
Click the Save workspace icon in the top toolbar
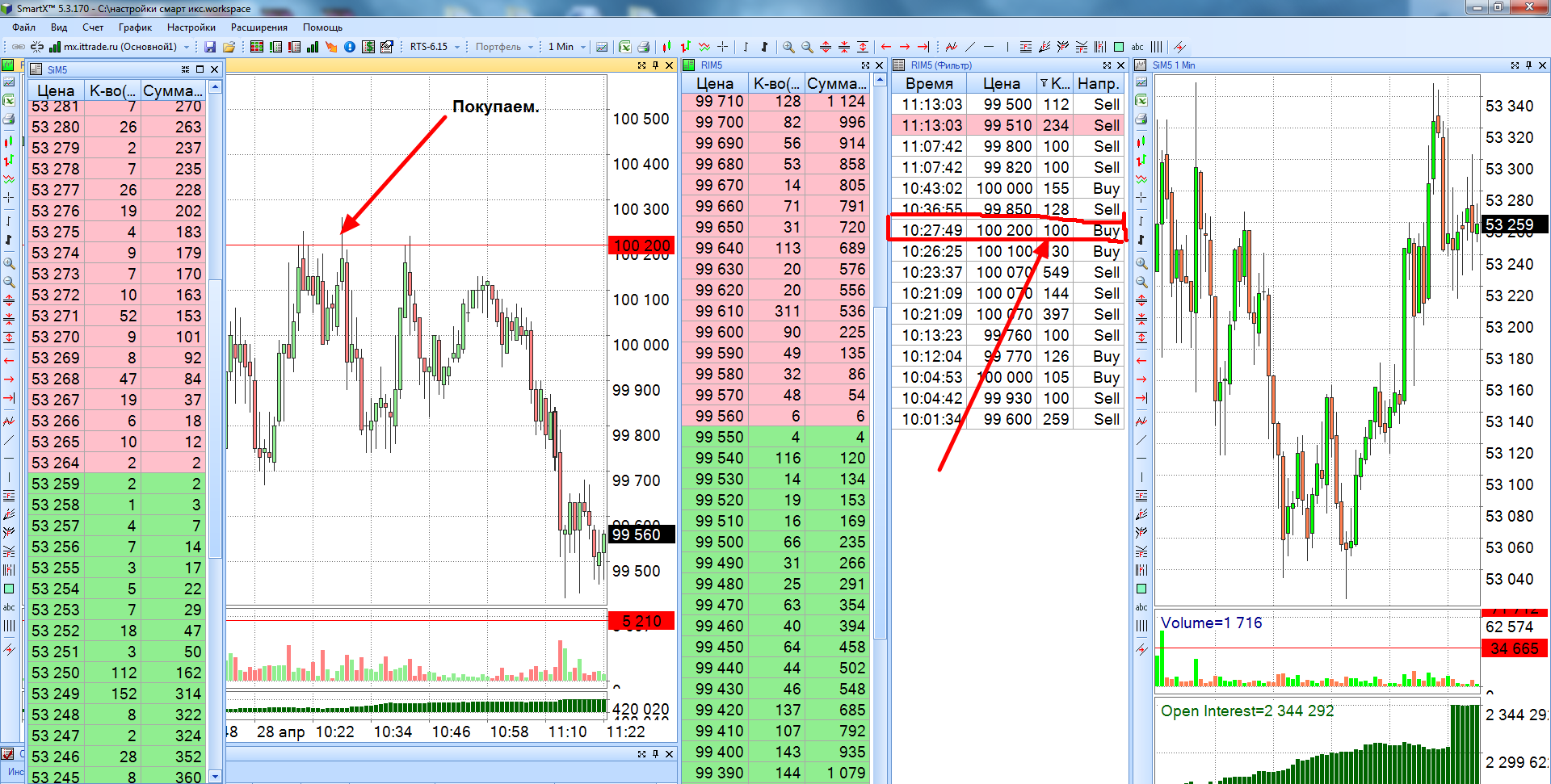tap(210, 47)
